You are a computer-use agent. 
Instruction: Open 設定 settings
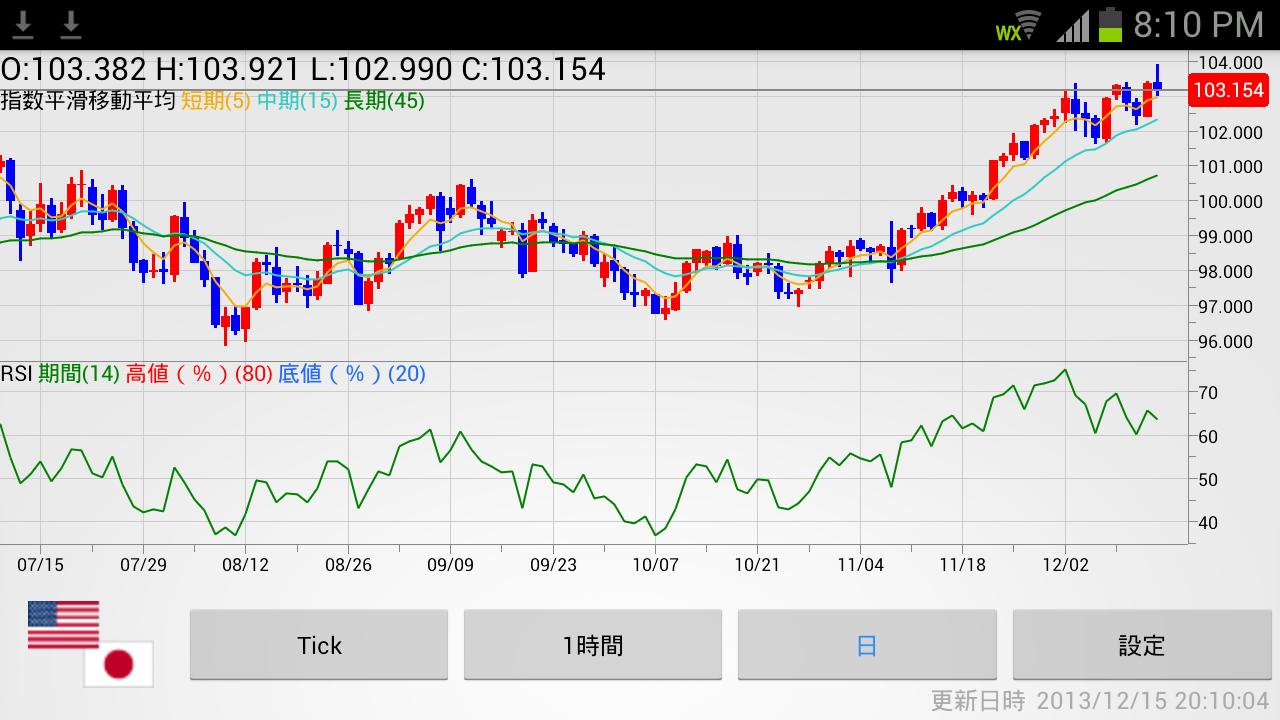coord(1141,645)
